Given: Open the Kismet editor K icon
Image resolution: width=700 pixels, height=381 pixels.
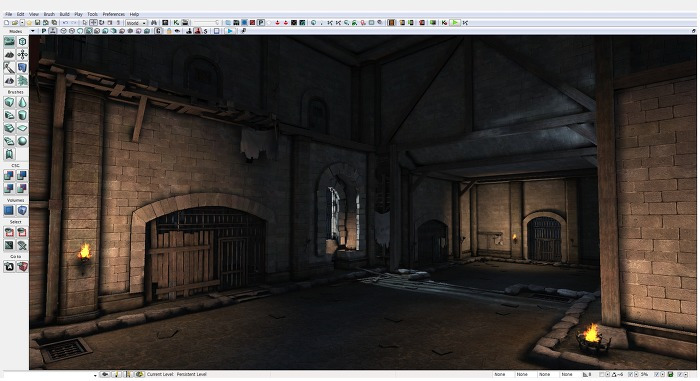Looking at the screenshot, I should coord(176,23).
